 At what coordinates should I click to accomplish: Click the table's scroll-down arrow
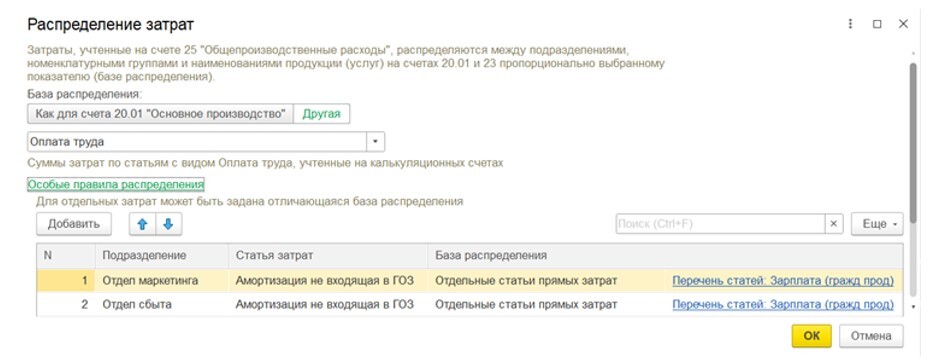coord(912,307)
